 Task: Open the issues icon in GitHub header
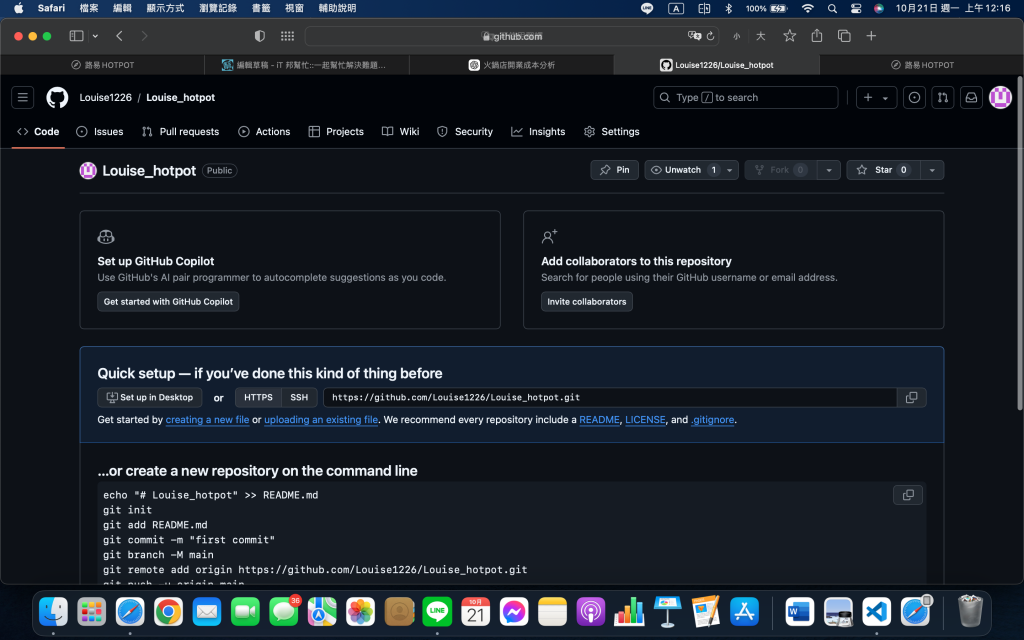coord(914,97)
